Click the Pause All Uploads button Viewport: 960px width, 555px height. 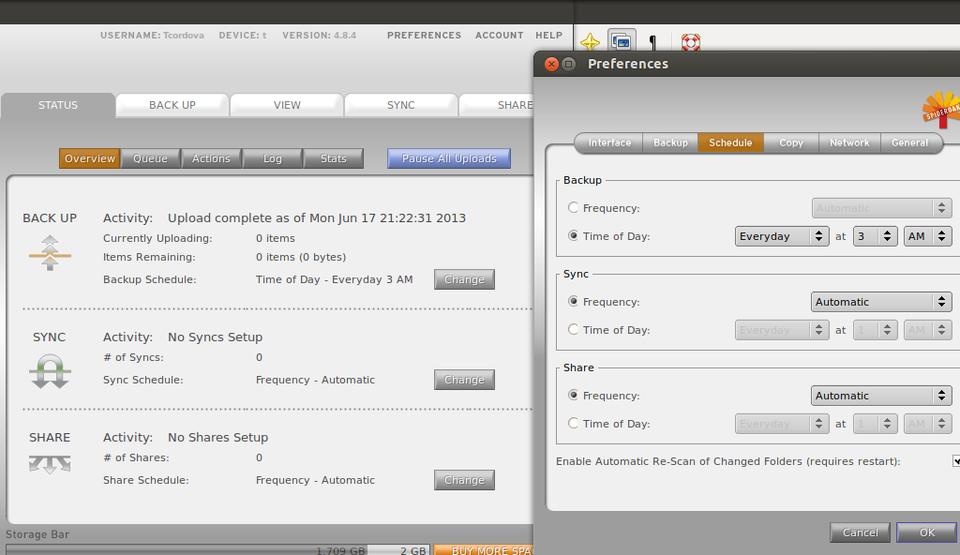click(449, 159)
